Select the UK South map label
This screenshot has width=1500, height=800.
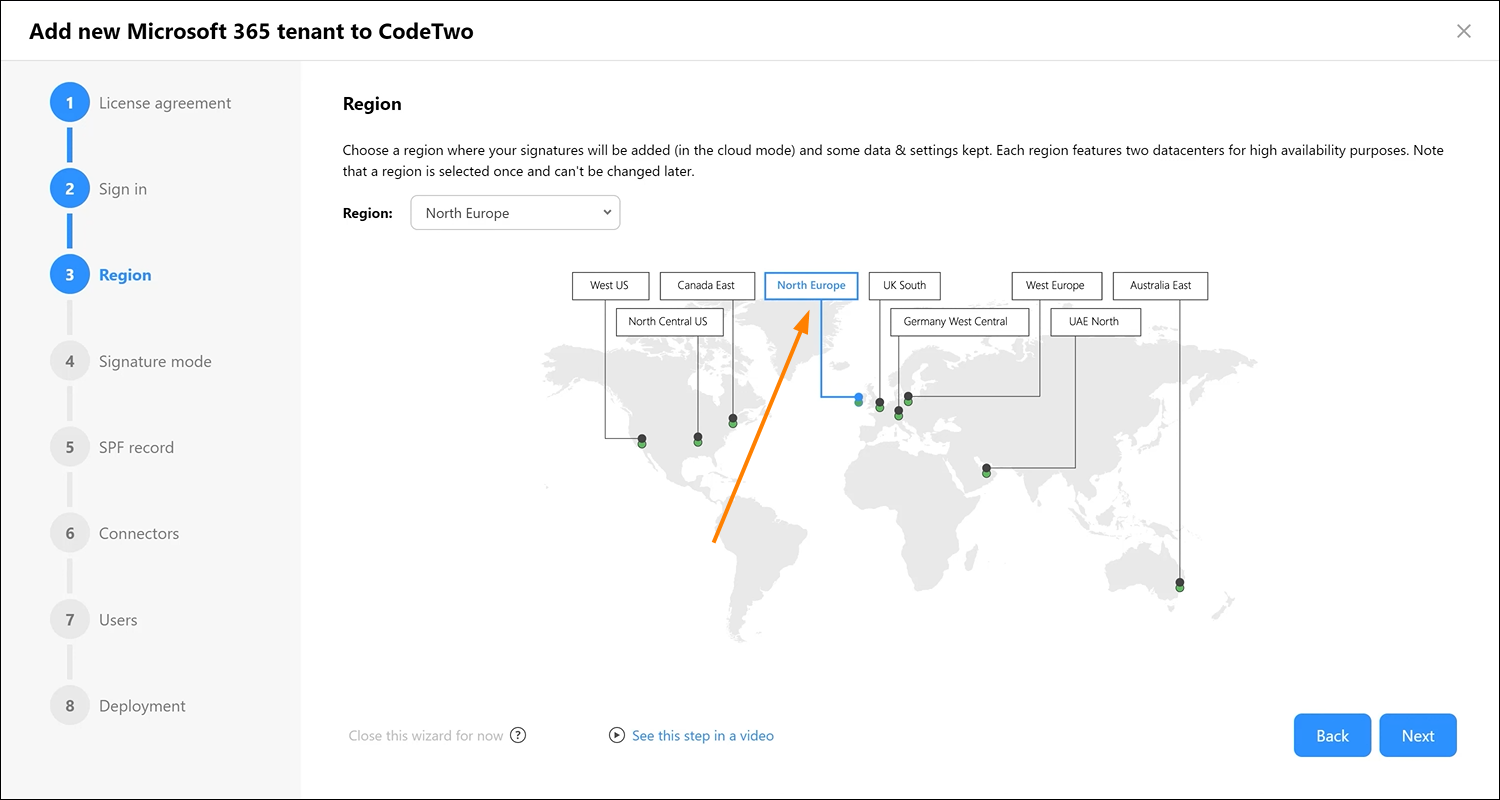(904, 285)
